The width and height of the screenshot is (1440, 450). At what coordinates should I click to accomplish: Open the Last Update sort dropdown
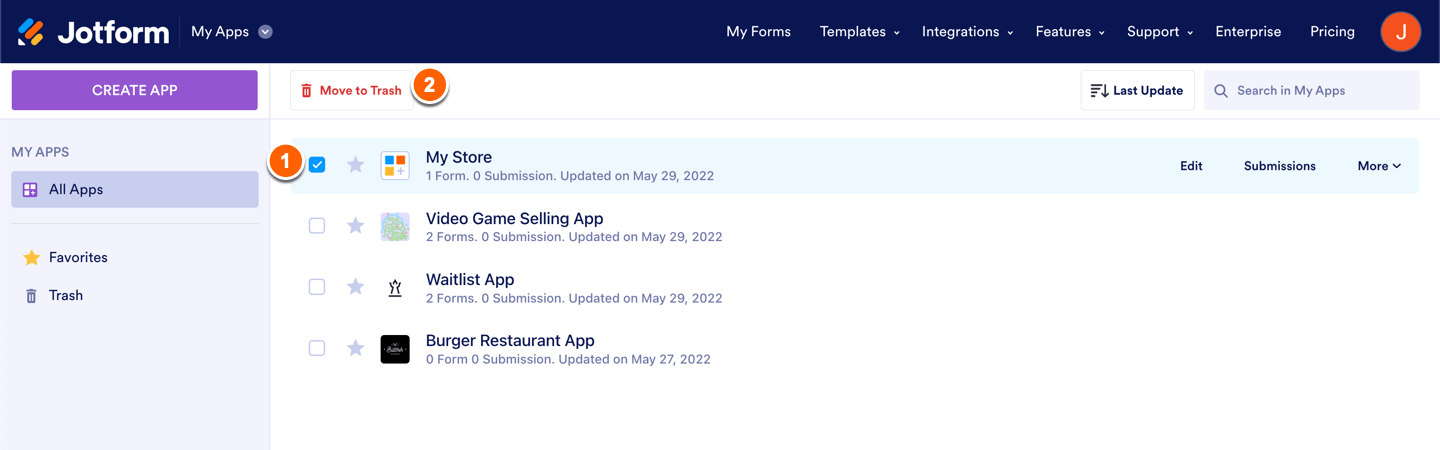coord(1137,91)
